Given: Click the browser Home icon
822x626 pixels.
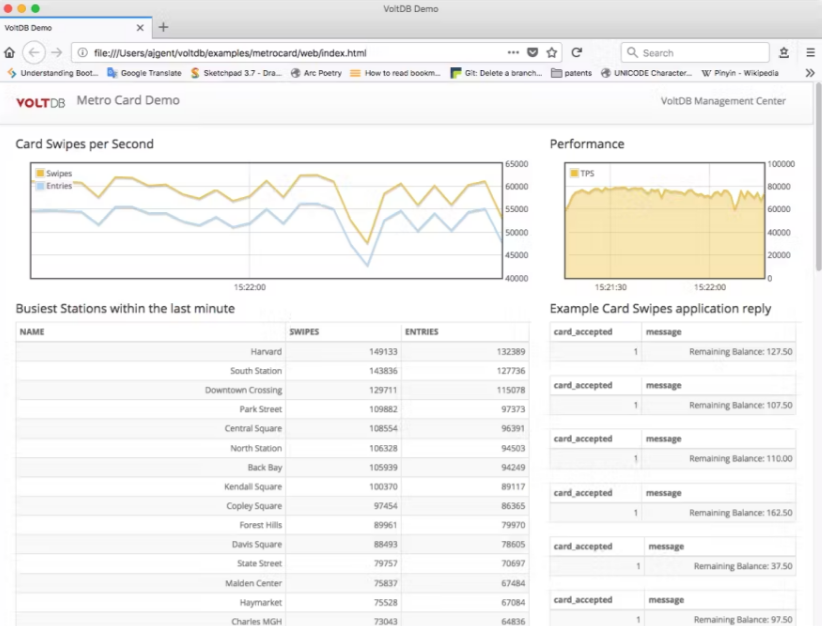Looking at the screenshot, I should click(x=10, y=53).
